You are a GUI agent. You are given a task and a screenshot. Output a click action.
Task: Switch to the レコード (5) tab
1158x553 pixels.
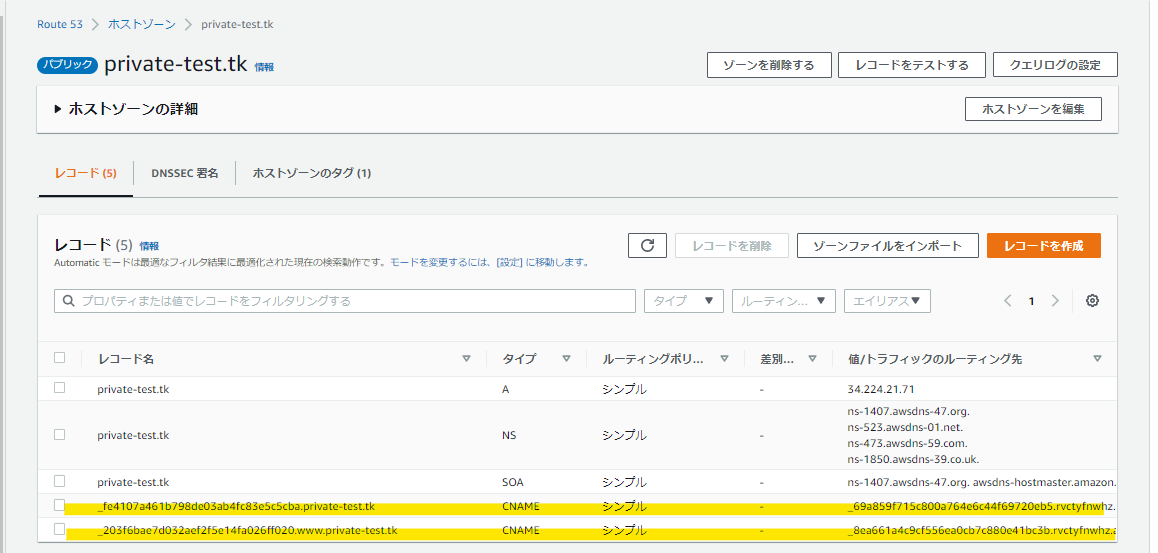[86, 174]
